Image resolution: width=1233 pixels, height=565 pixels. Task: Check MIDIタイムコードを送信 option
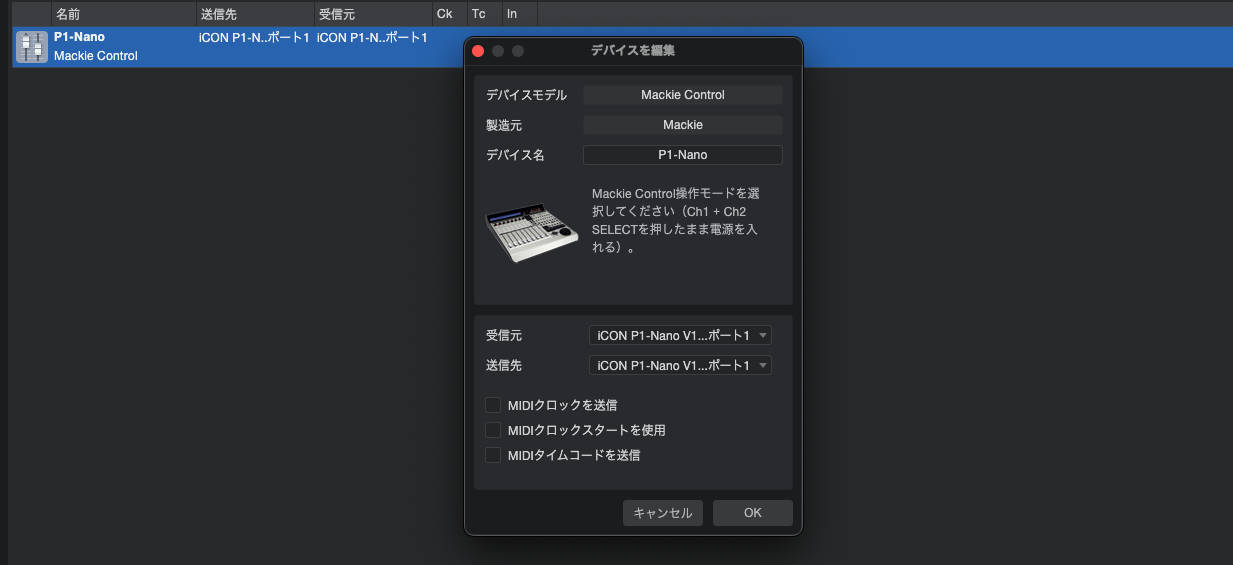[x=493, y=455]
